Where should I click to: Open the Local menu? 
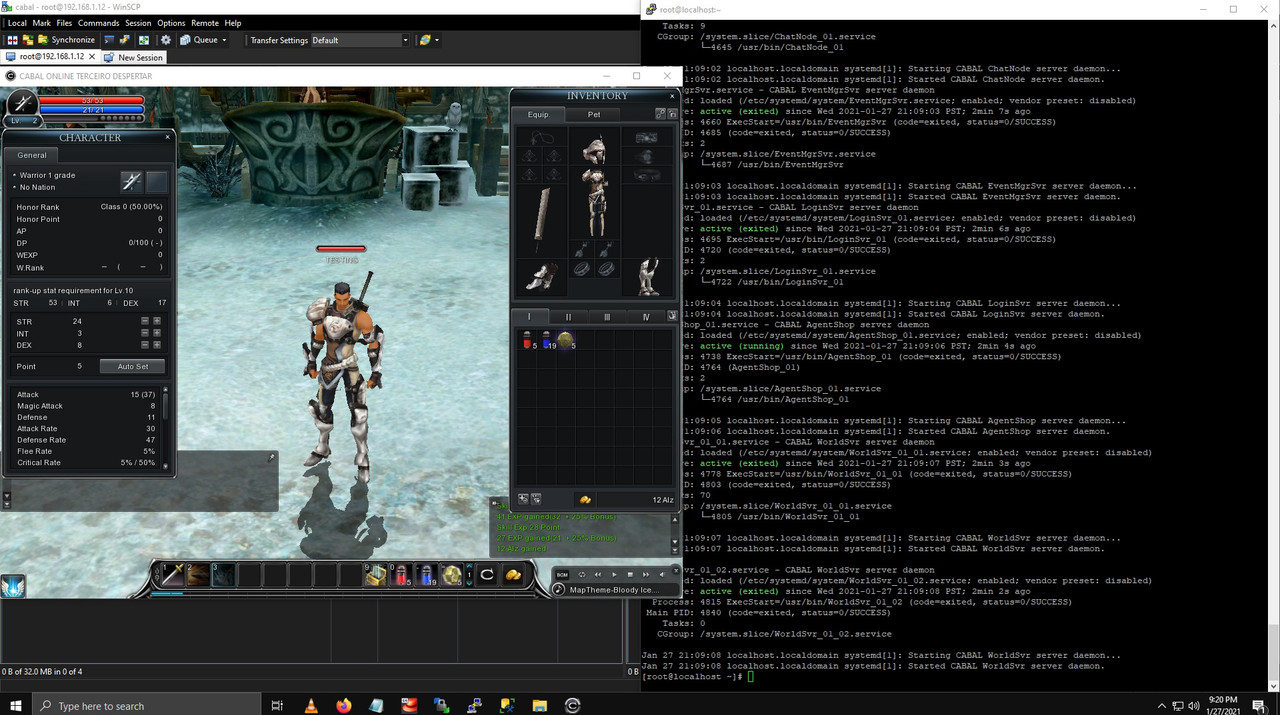coord(17,23)
